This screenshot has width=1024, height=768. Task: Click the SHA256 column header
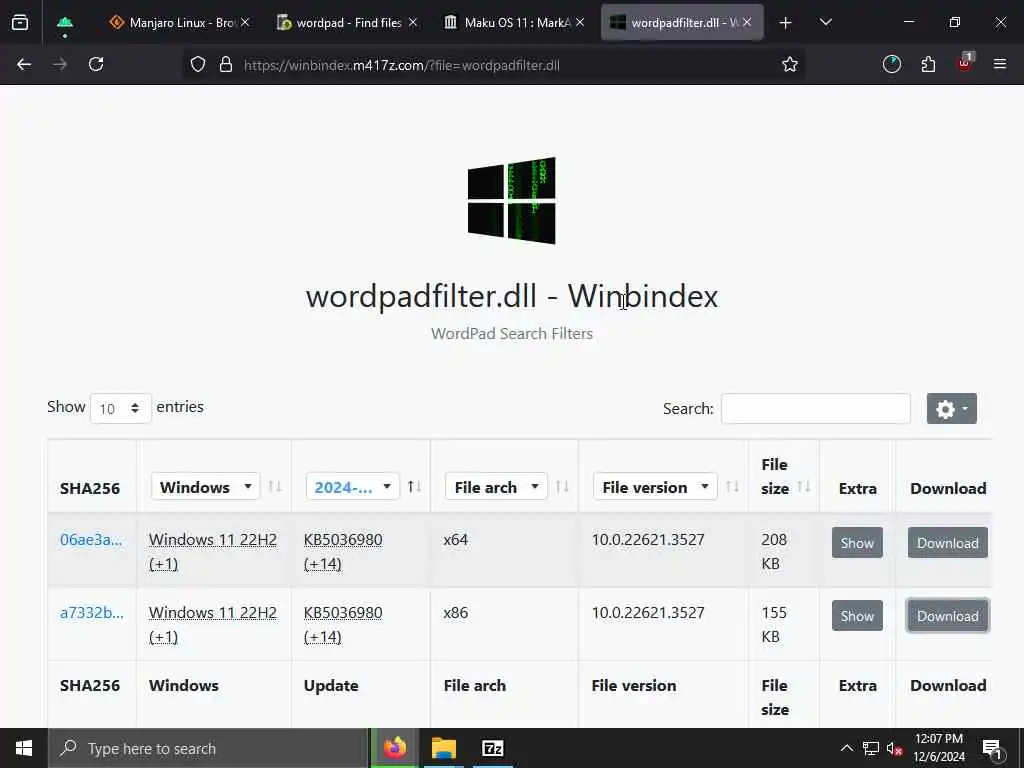click(90, 488)
